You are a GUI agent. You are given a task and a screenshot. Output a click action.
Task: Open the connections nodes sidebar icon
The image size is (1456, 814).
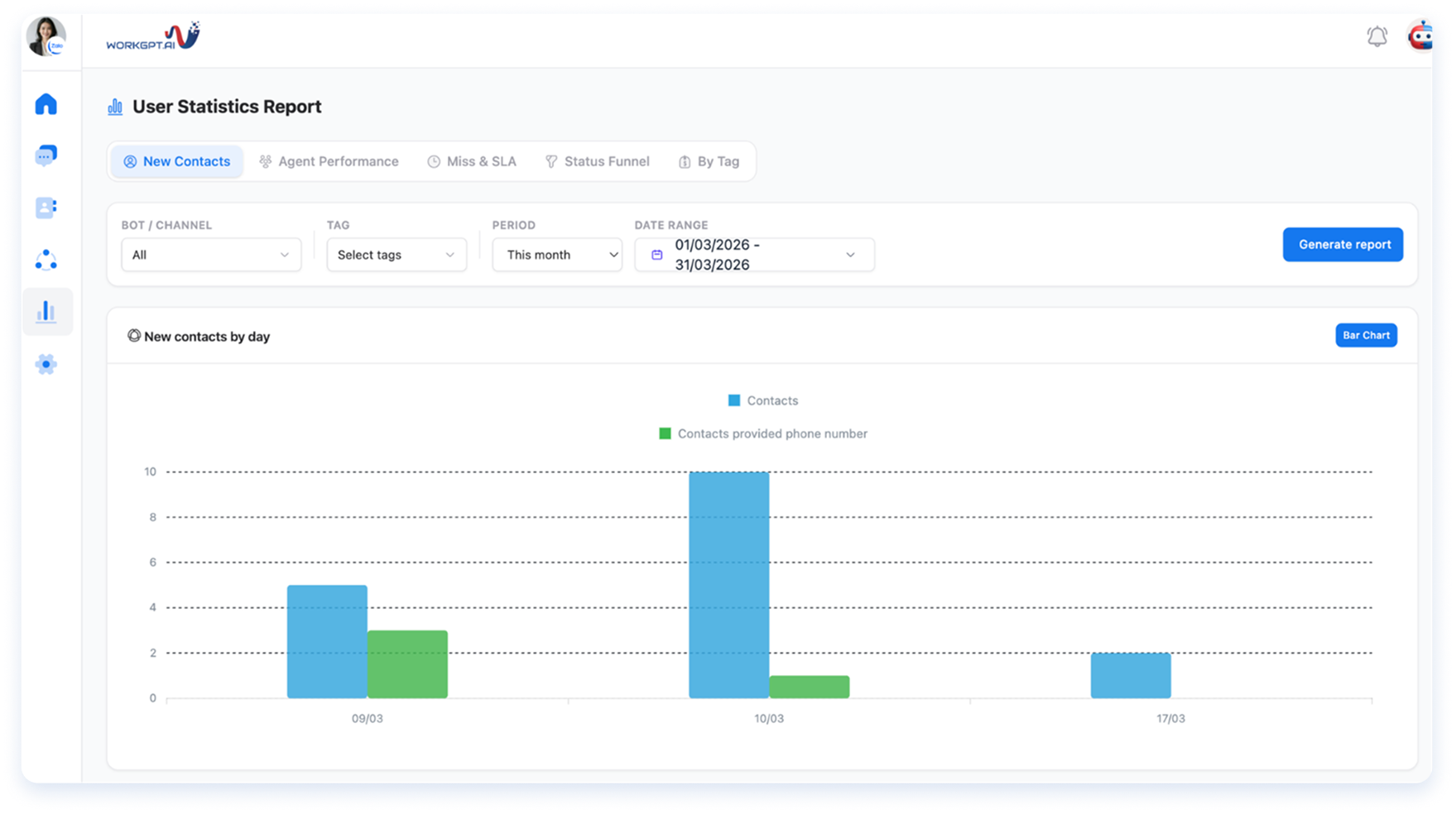pyautogui.click(x=46, y=260)
